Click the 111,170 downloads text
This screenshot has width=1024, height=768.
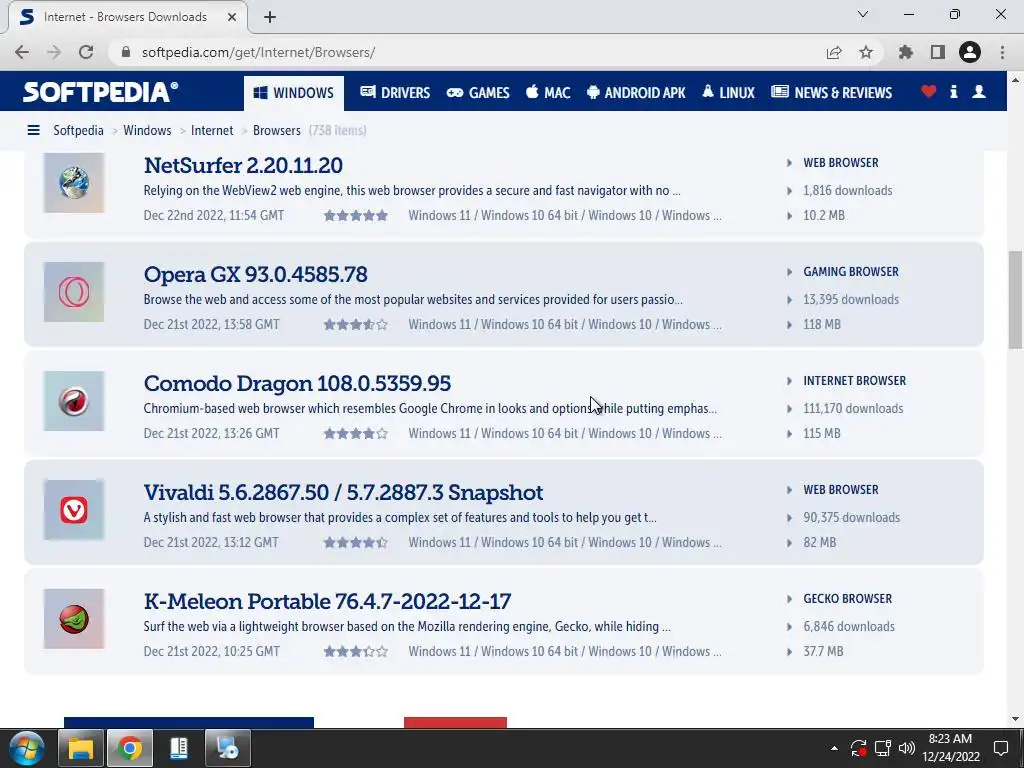point(853,409)
